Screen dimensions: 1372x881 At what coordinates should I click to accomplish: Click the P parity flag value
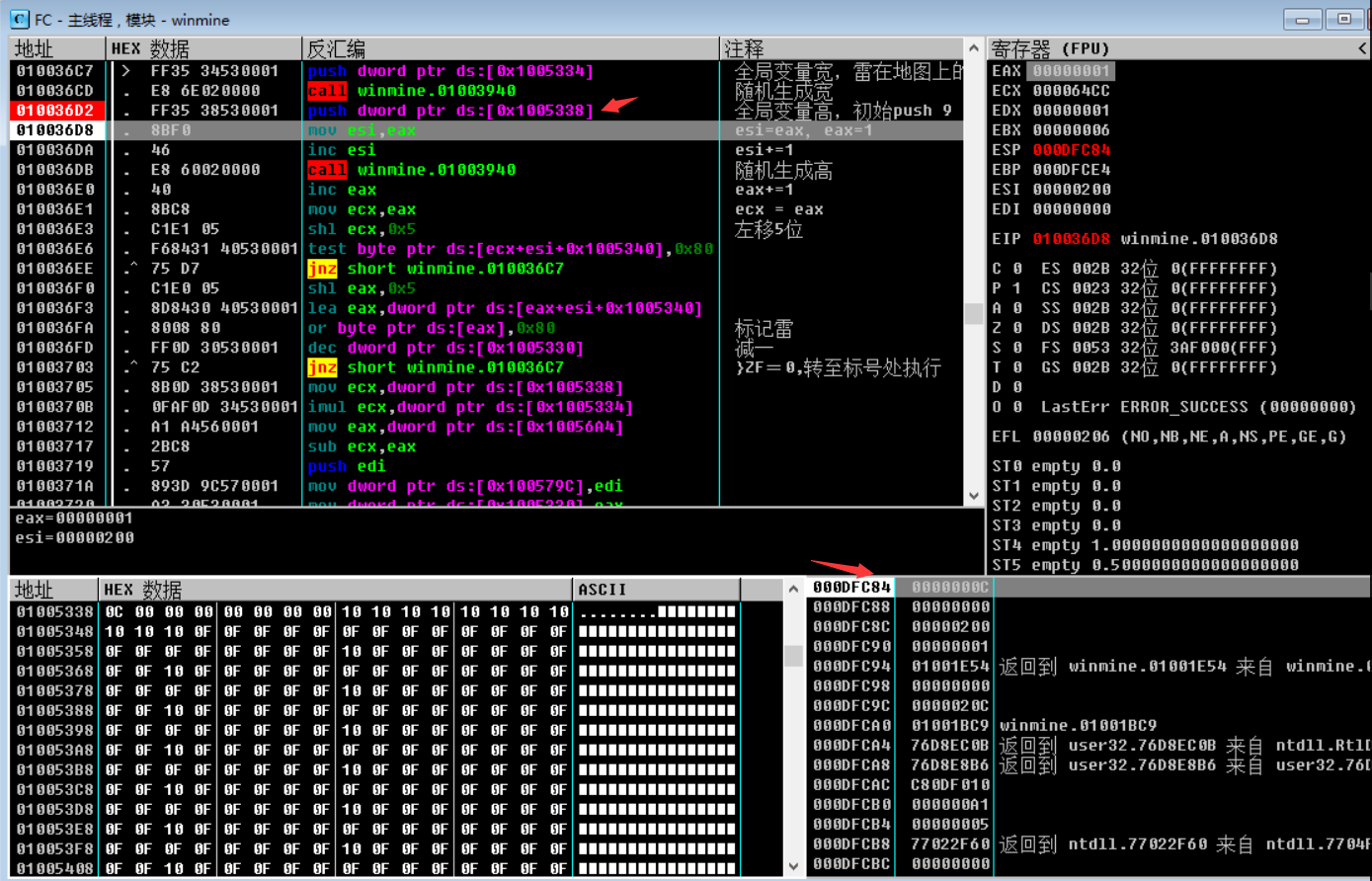[x=1016, y=288]
